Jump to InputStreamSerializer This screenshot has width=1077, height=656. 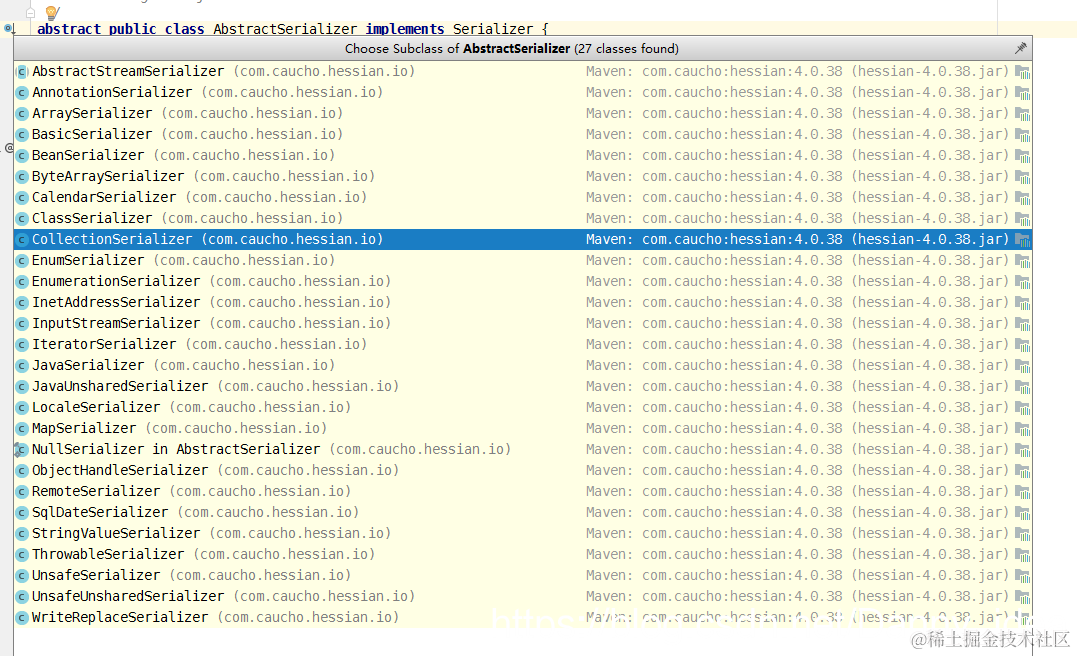click(523, 324)
